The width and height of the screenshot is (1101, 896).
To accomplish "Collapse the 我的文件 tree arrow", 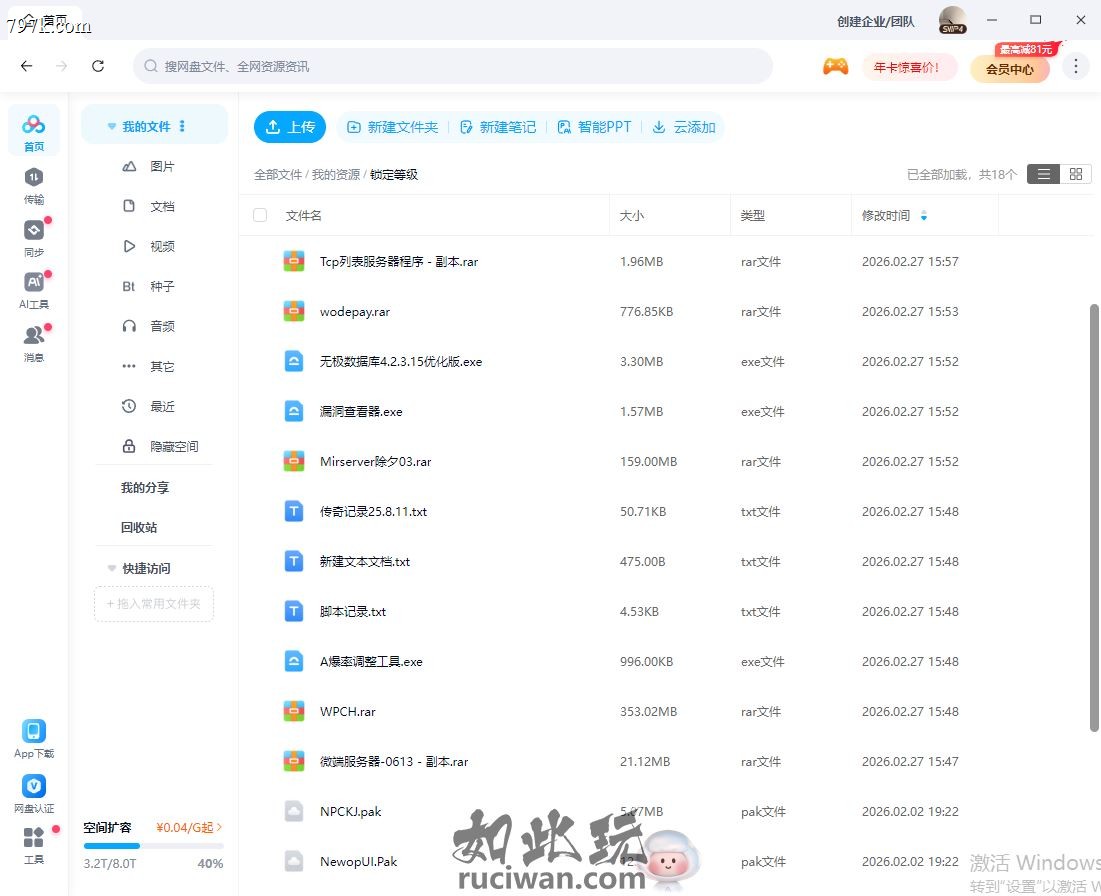I will point(112,126).
